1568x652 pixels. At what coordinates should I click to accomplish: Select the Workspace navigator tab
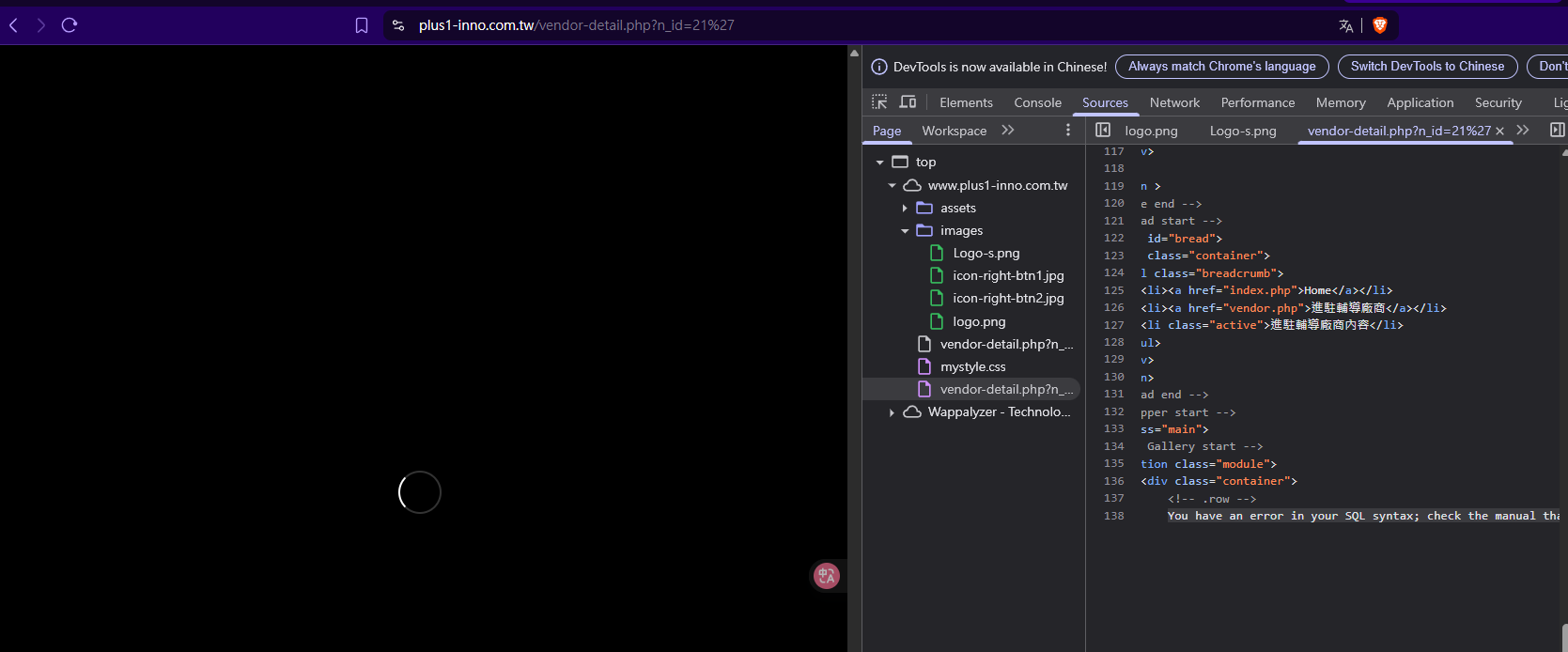tap(954, 131)
